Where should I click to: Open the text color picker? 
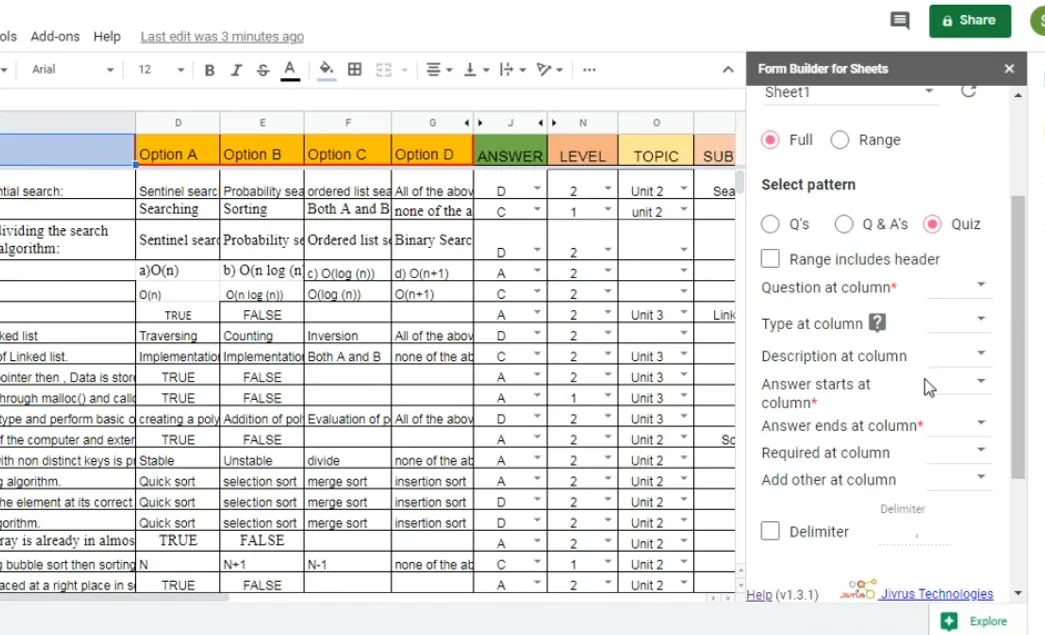(x=290, y=70)
